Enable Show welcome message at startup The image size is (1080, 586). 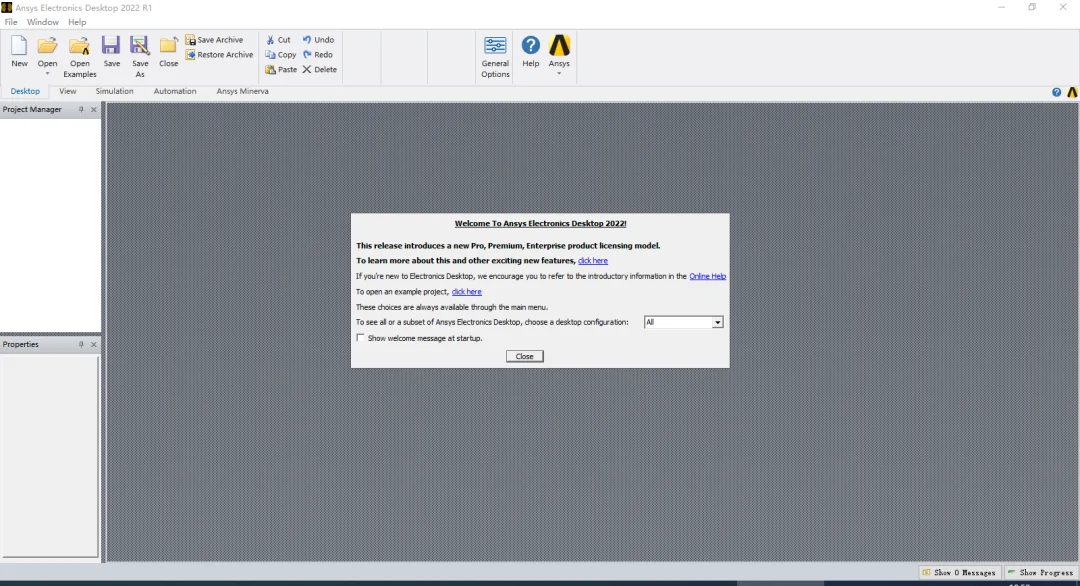point(360,338)
